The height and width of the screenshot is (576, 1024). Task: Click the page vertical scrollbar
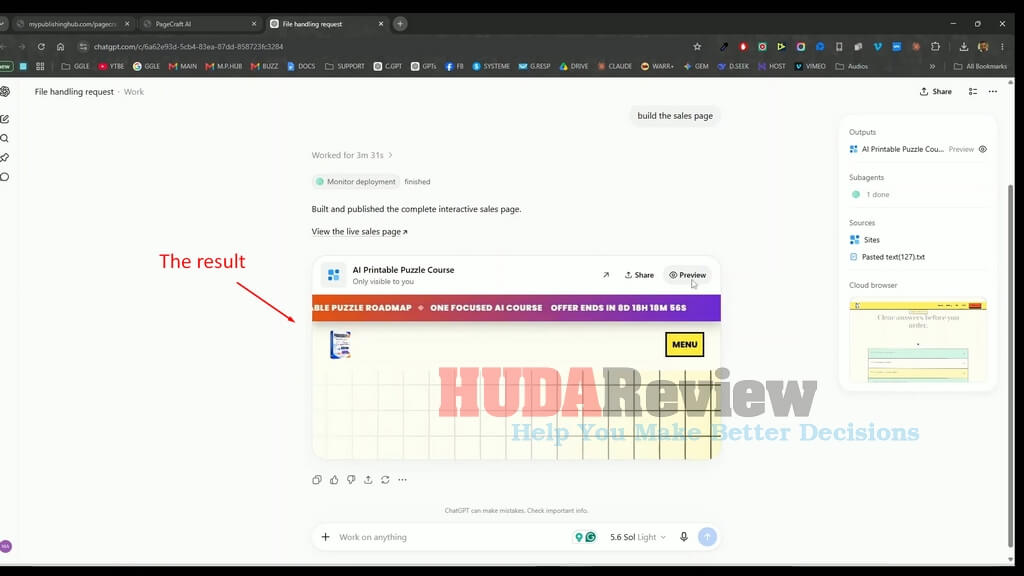[1012, 366]
